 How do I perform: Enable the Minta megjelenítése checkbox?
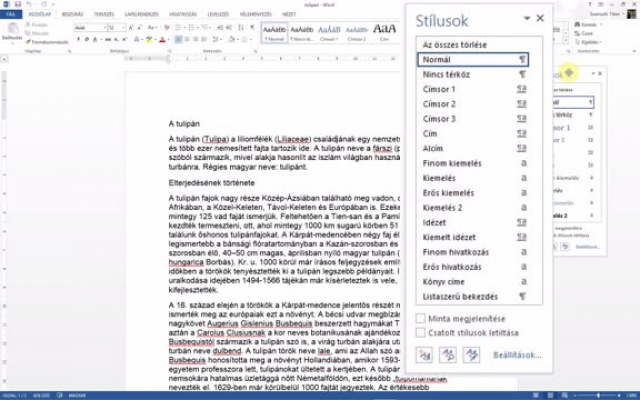click(420, 318)
